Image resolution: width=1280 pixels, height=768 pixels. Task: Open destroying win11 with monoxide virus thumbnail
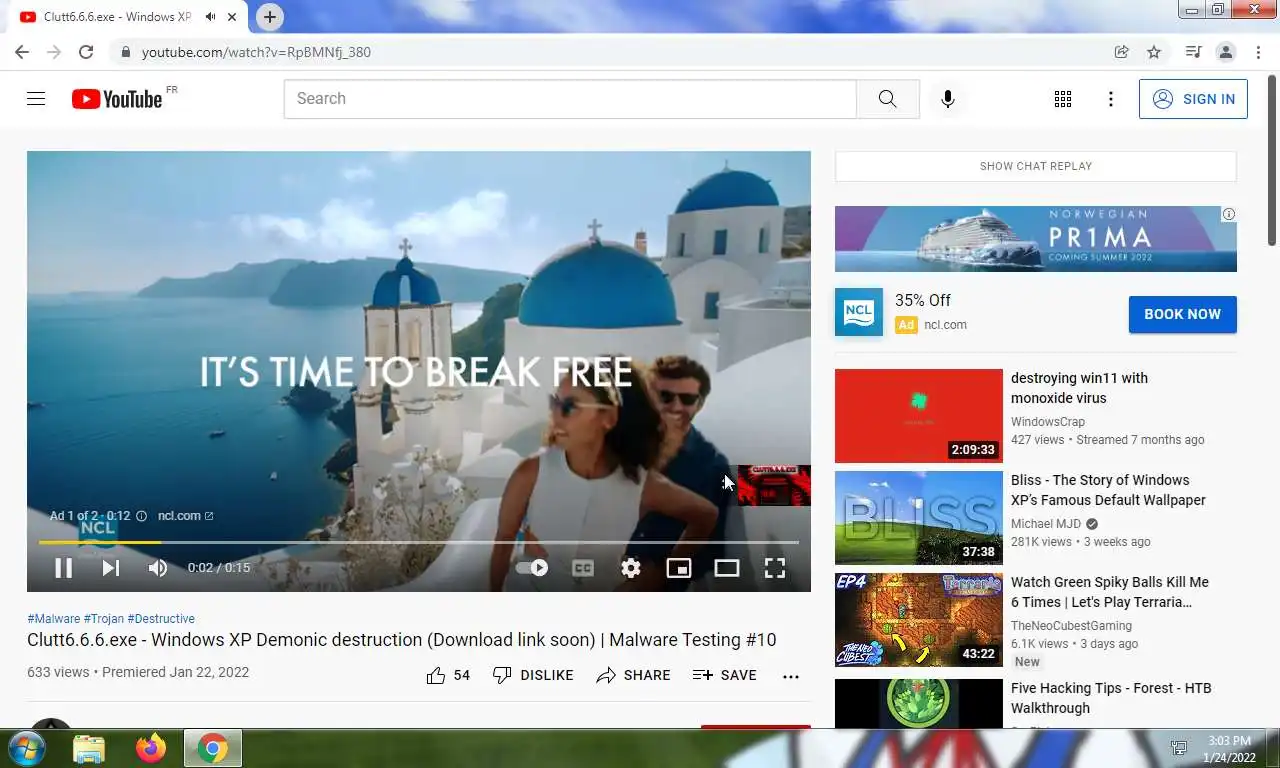pyautogui.click(x=919, y=416)
